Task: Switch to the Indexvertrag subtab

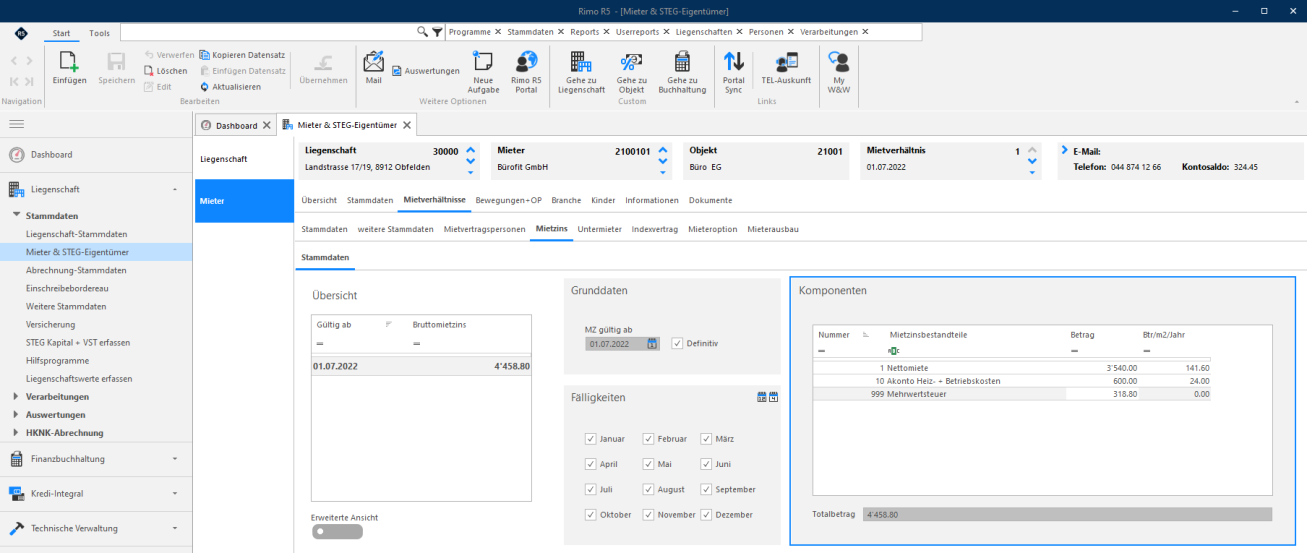Action: click(x=655, y=229)
